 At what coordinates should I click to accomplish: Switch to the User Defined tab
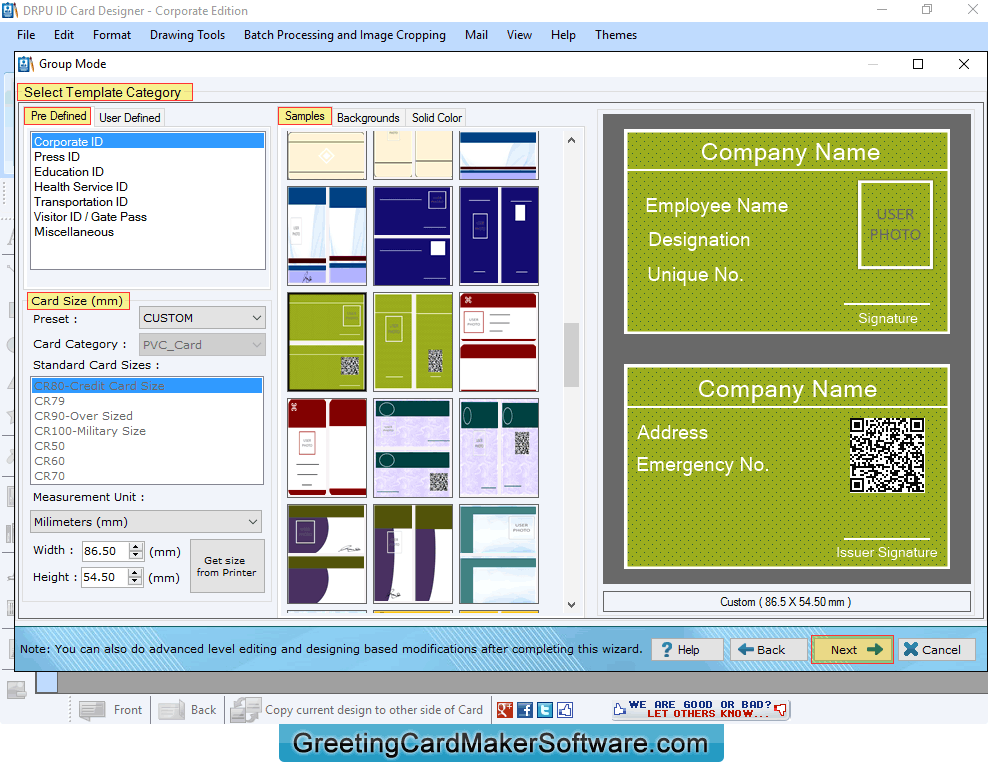(x=130, y=118)
